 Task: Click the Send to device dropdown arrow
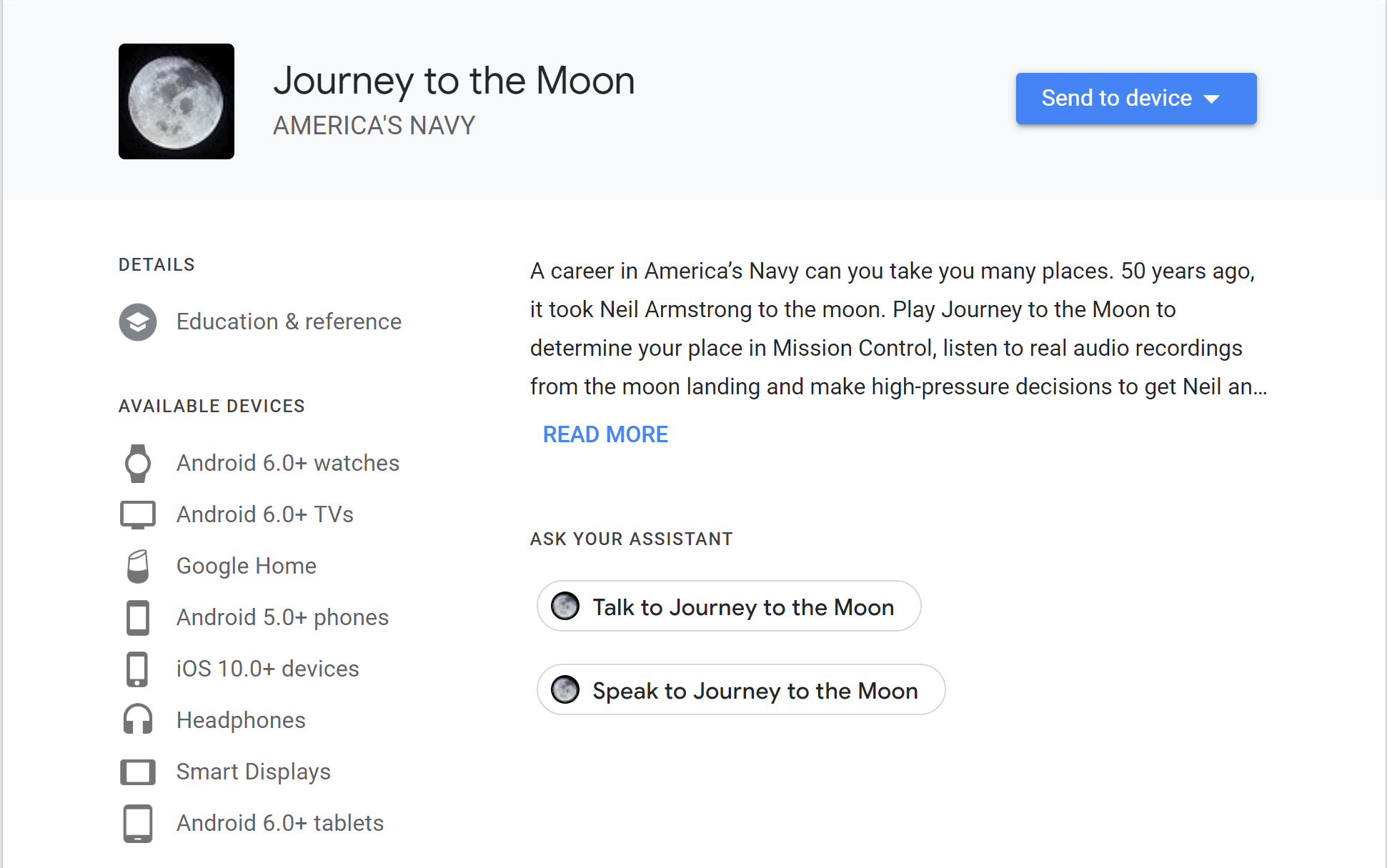tap(1212, 99)
